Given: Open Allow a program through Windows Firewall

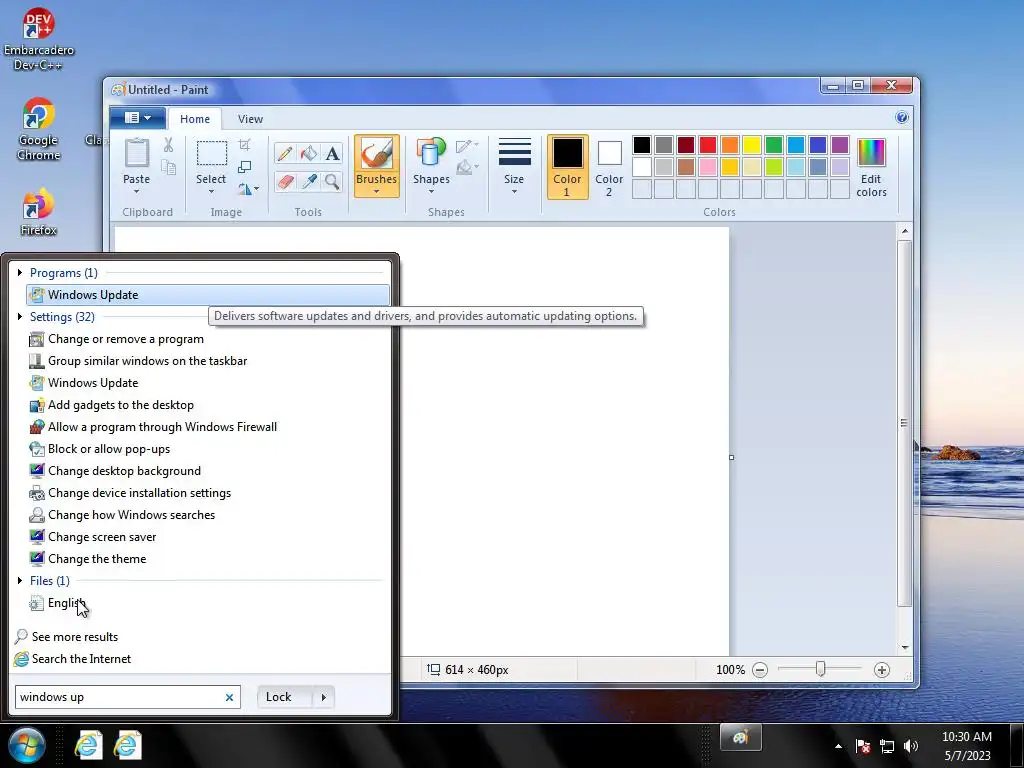Looking at the screenshot, I should [x=208, y=426].
